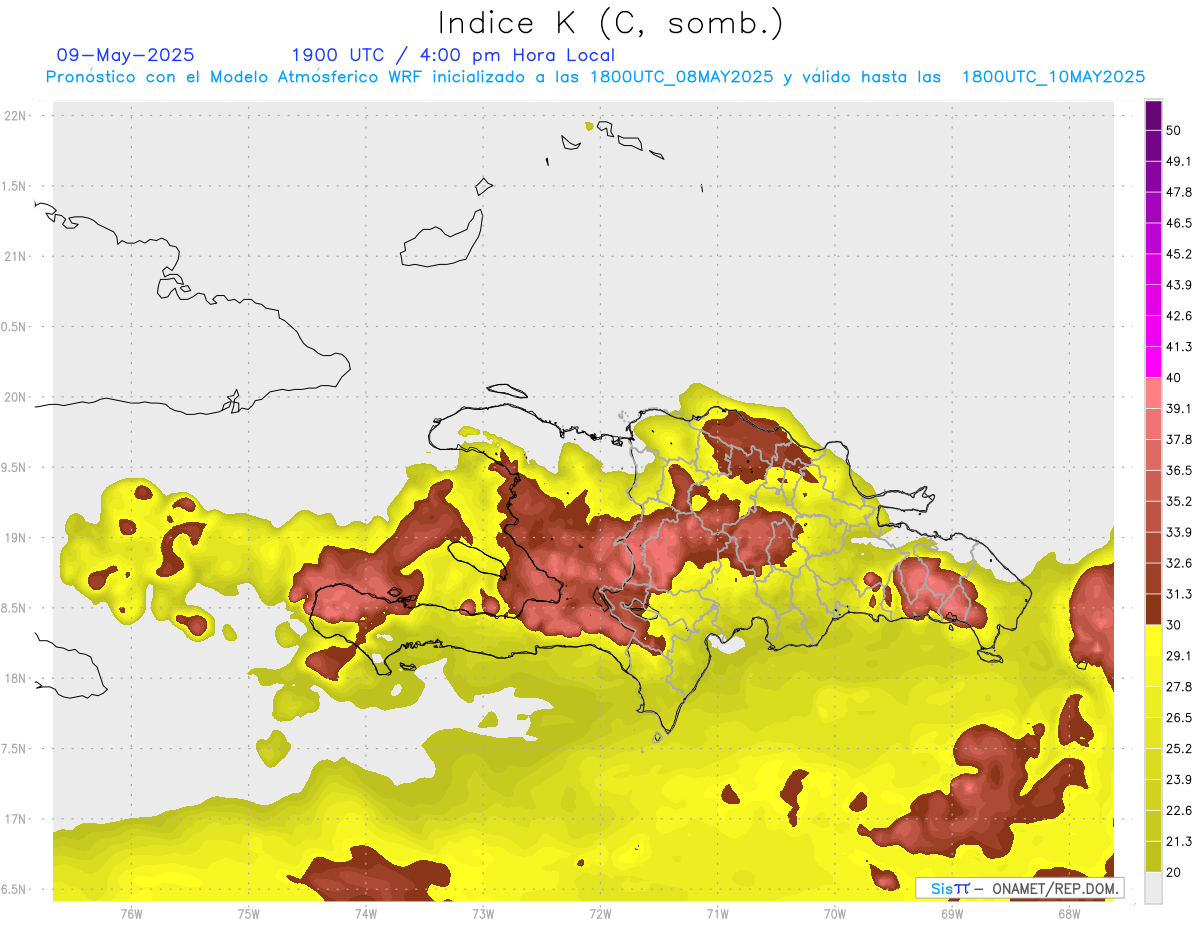This screenshot has width=1200, height=927.
Task: Click the "73W" longitude label
Action: point(483,913)
